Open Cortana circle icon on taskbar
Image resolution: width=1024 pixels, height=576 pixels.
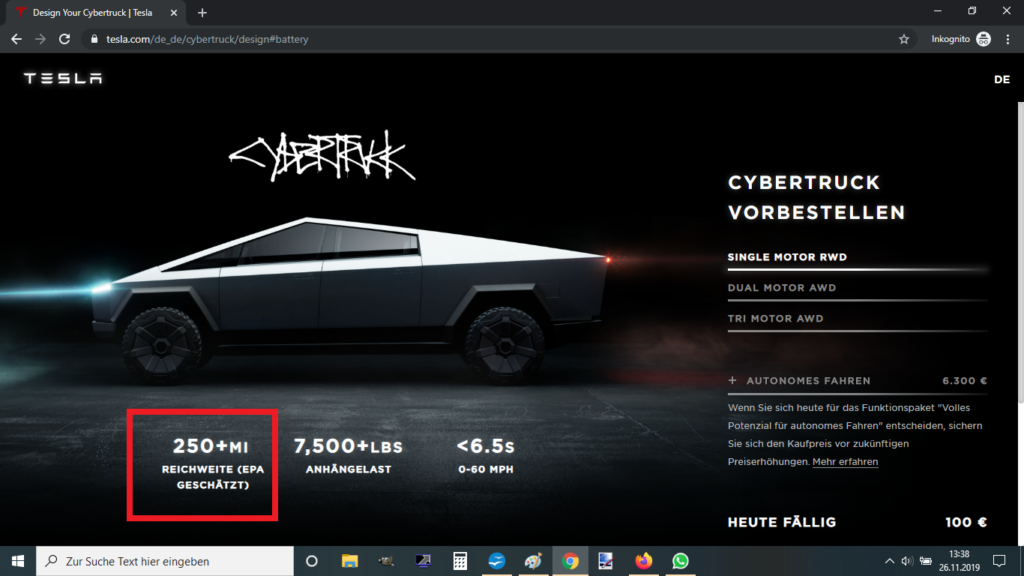pos(312,561)
